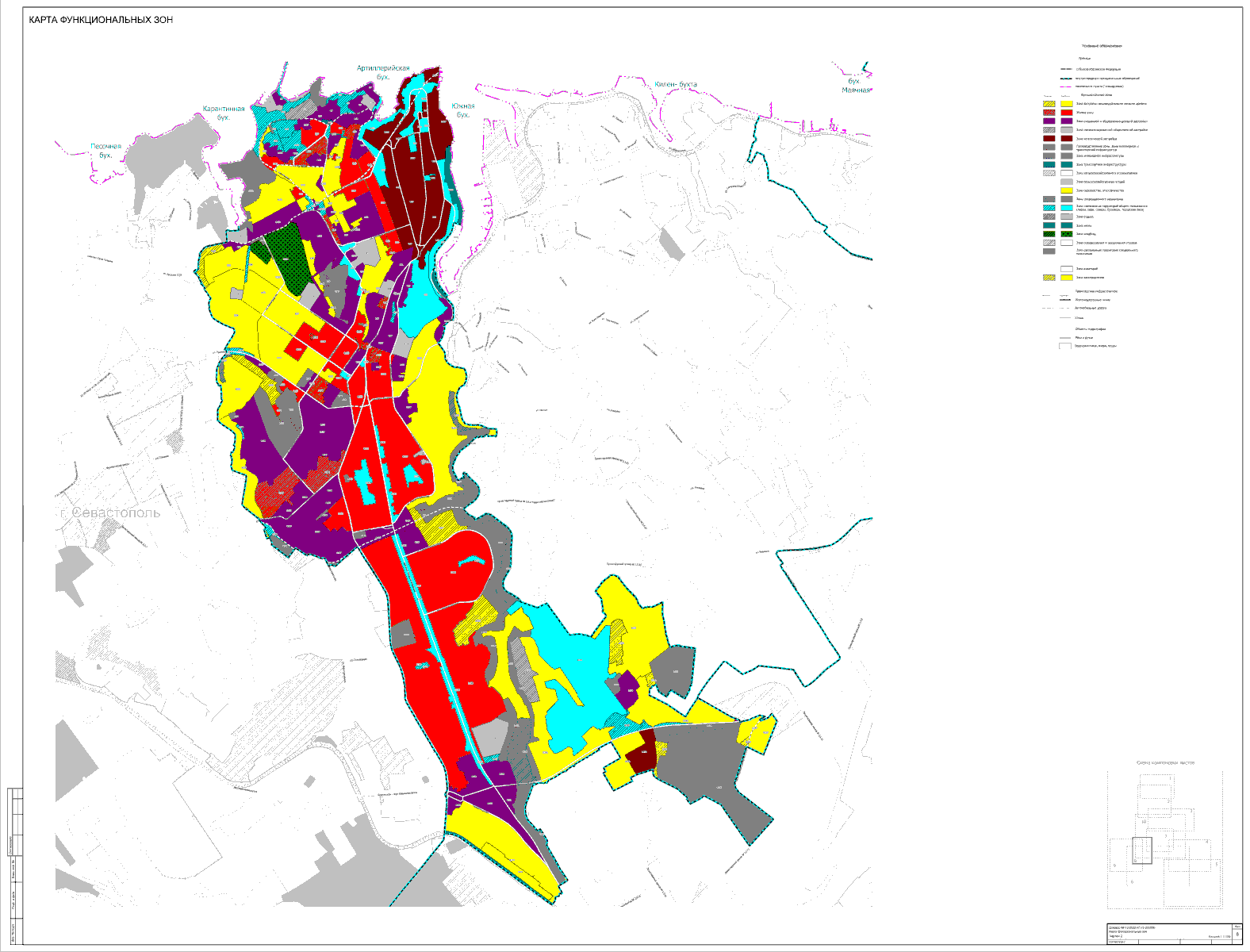1250x952 pixels.
Task: Select the Карантинная бух. map label
Action: [224, 113]
